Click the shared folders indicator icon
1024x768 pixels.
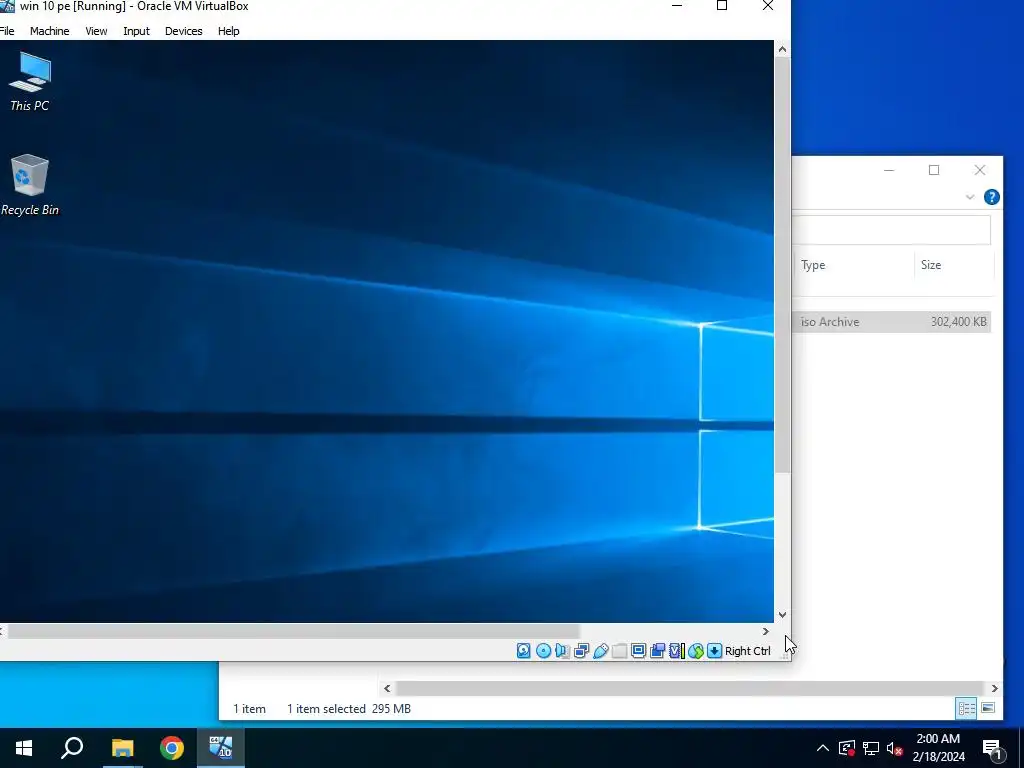coord(619,650)
